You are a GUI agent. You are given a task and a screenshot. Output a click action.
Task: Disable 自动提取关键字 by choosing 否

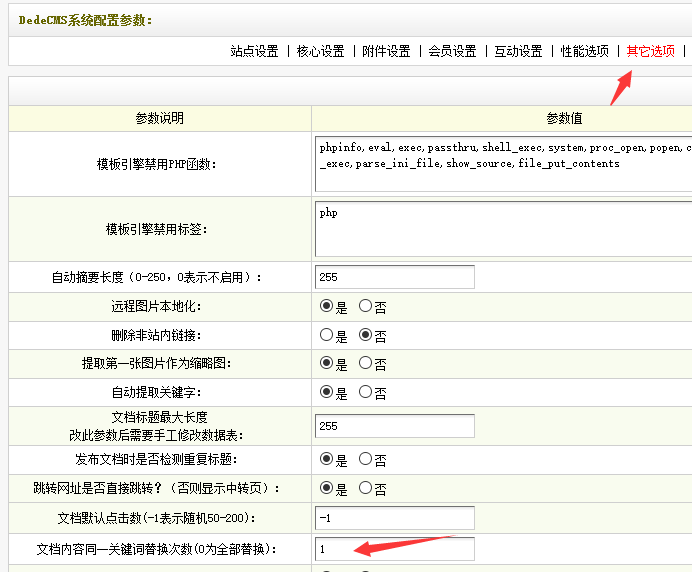[x=366, y=393]
